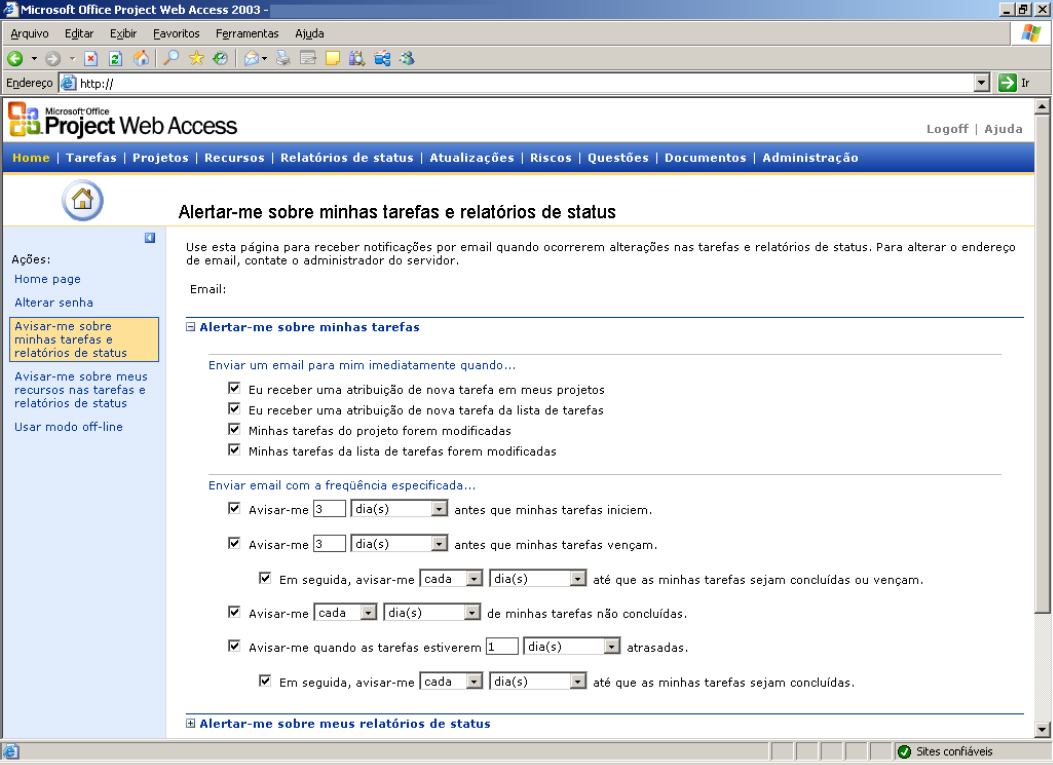Uncheck Minhas tarefas da lista forem modificadas
This screenshot has width=1053, height=765.
click(234, 449)
